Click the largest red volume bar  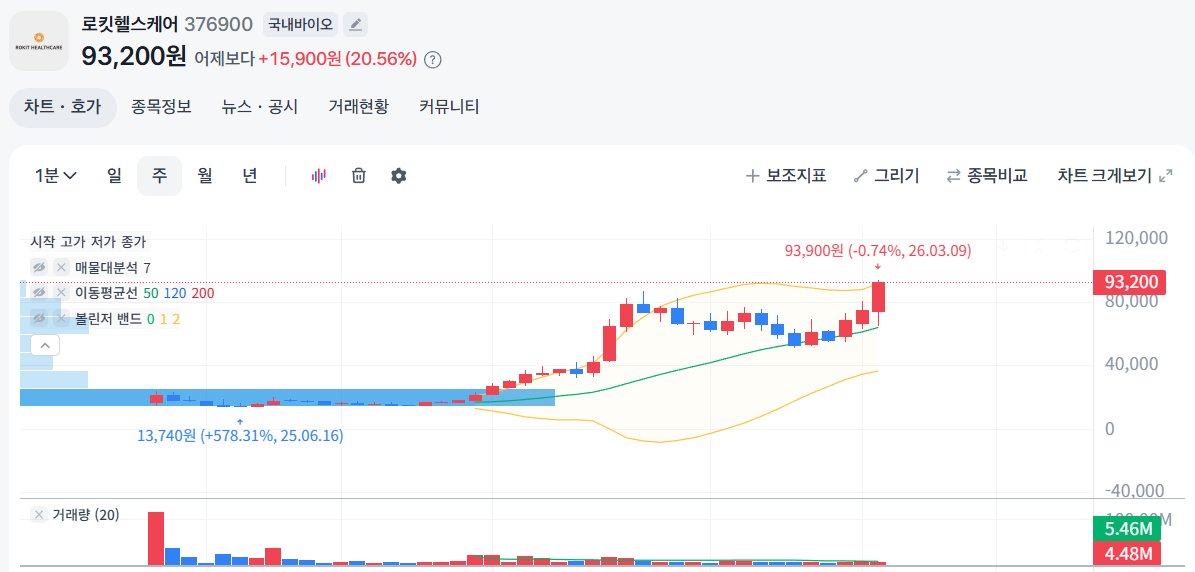pyautogui.click(x=156, y=538)
